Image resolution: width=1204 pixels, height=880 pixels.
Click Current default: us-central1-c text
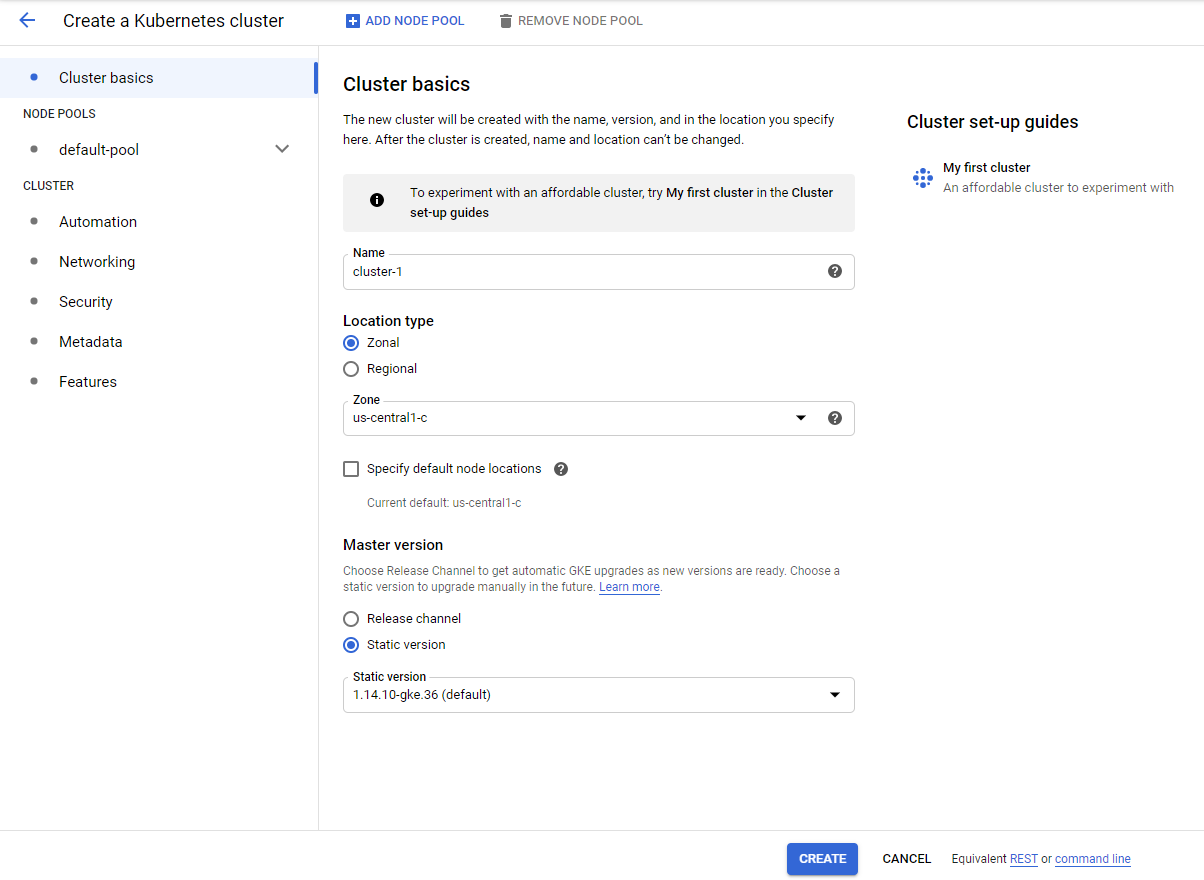pyautogui.click(x=444, y=503)
